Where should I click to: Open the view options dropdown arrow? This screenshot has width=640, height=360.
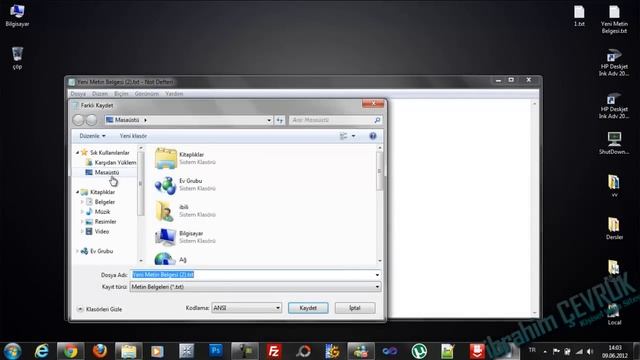coord(353,136)
